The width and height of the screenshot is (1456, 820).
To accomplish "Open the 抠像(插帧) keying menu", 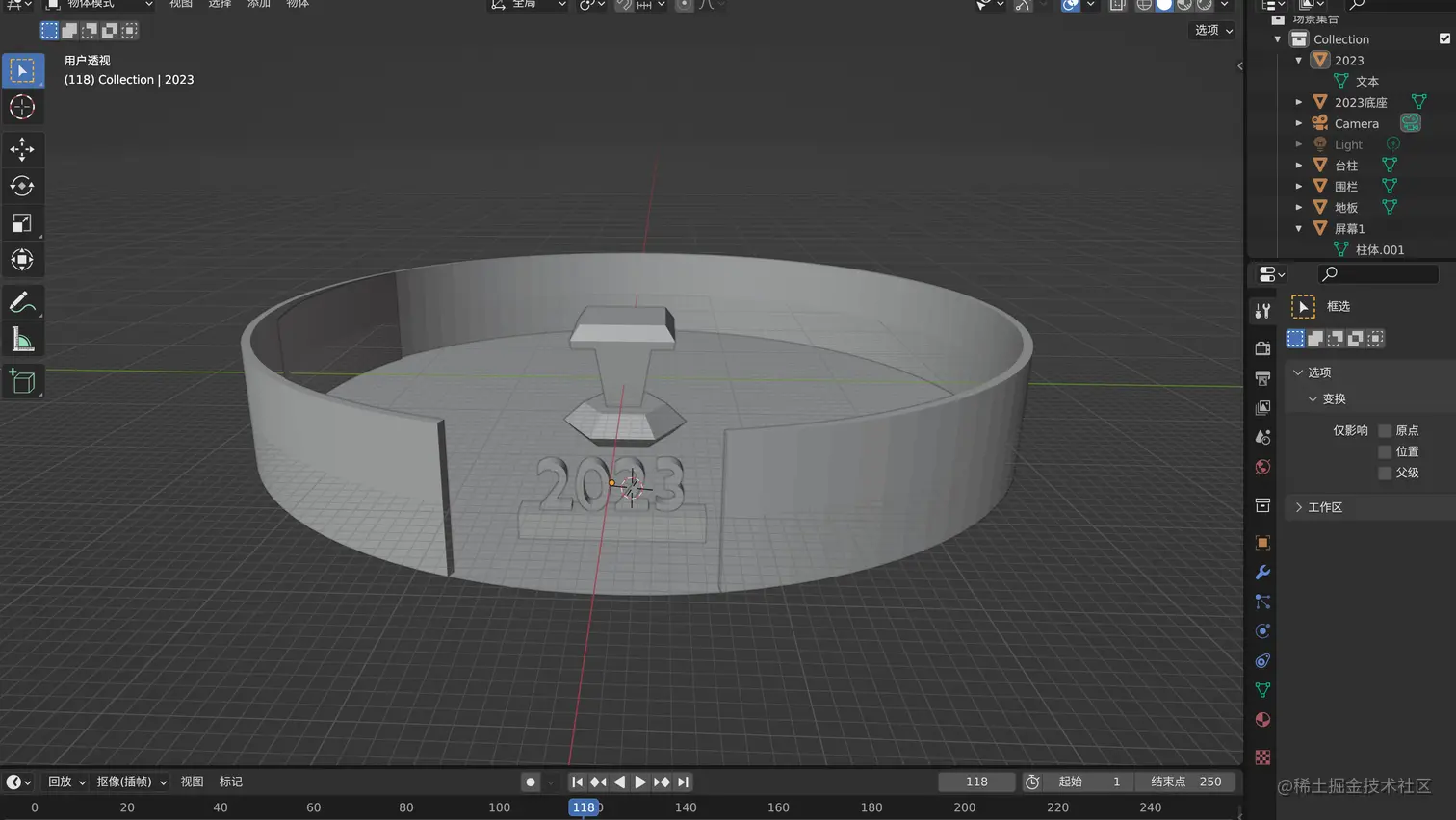I will (x=132, y=782).
